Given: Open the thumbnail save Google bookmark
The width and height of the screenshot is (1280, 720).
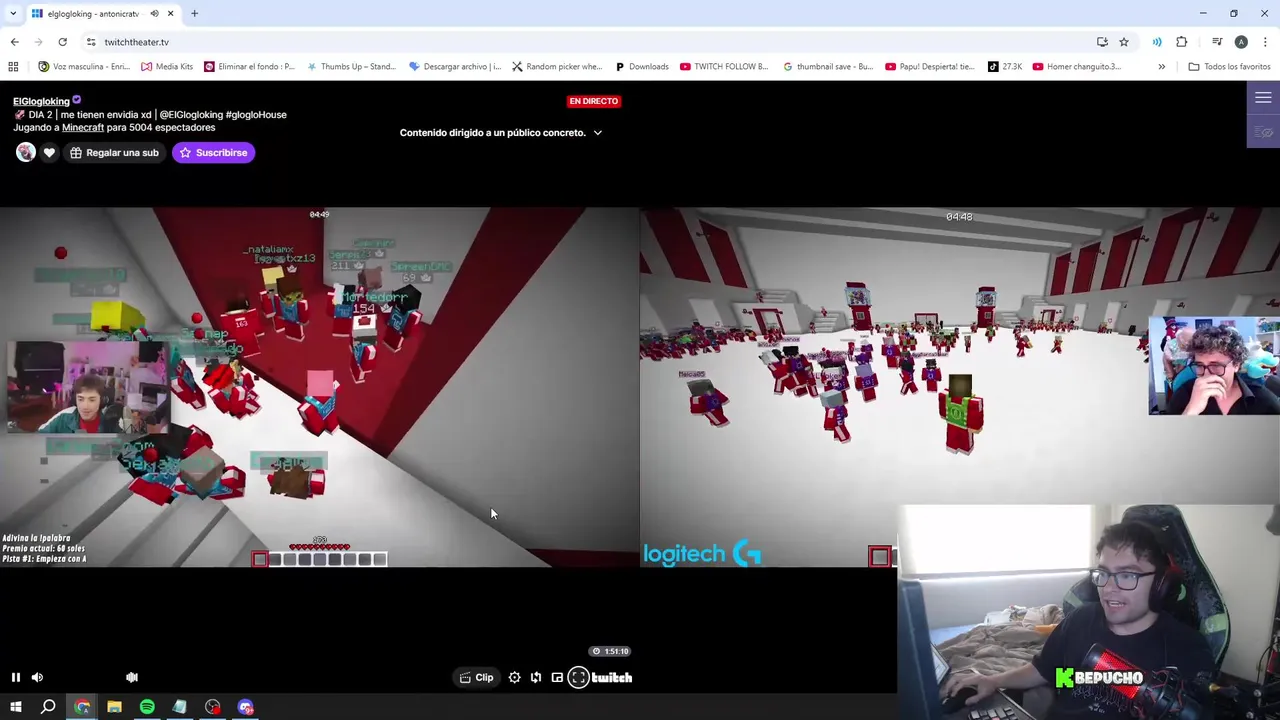Looking at the screenshot, I should click(x=828, y=67).
